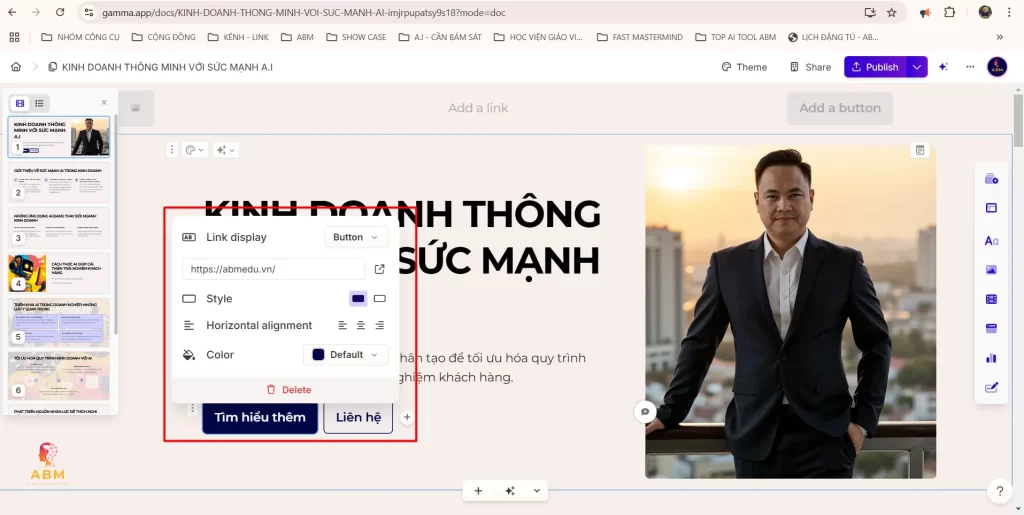Open the text formatting Aa sidebar icon
This screenshot has width=1024, height=515.
click(x=991, y=240)
